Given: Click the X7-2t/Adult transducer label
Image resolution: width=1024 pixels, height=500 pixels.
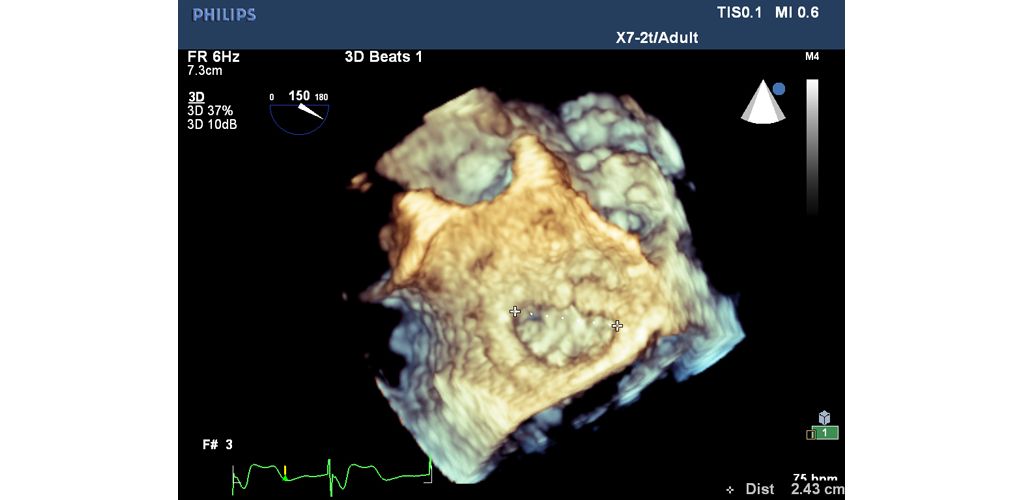Looking at the screenshot, I should [x=657, y=38].
